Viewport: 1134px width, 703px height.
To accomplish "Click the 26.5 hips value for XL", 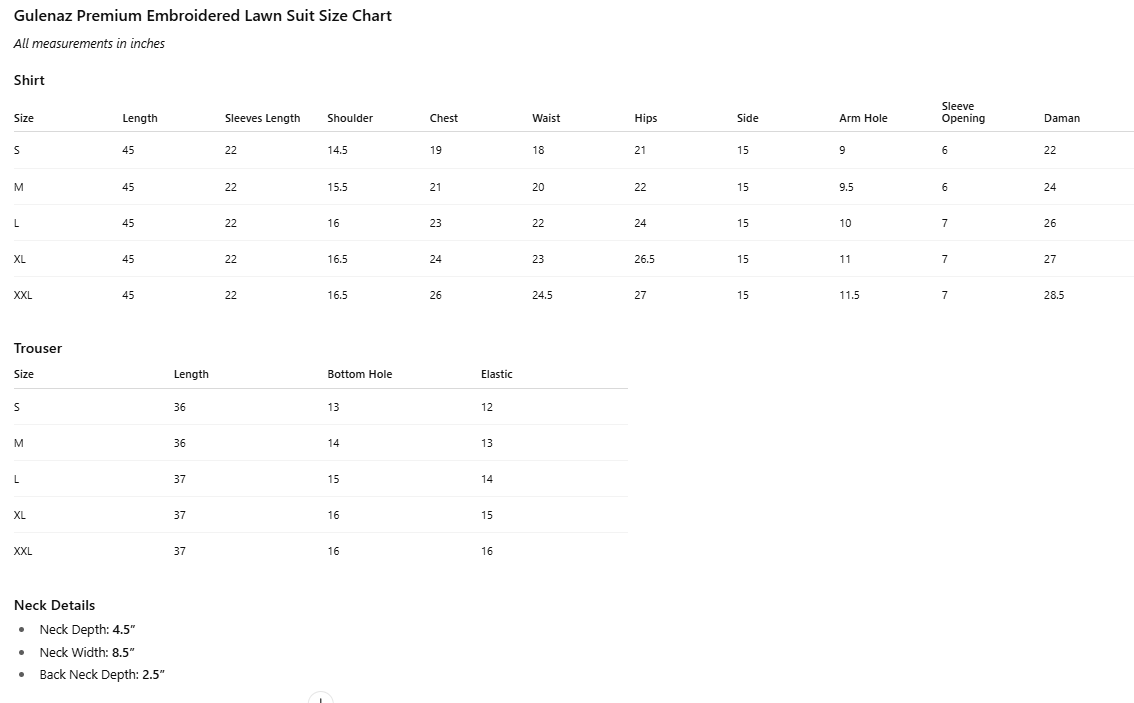I will point(645,259).
